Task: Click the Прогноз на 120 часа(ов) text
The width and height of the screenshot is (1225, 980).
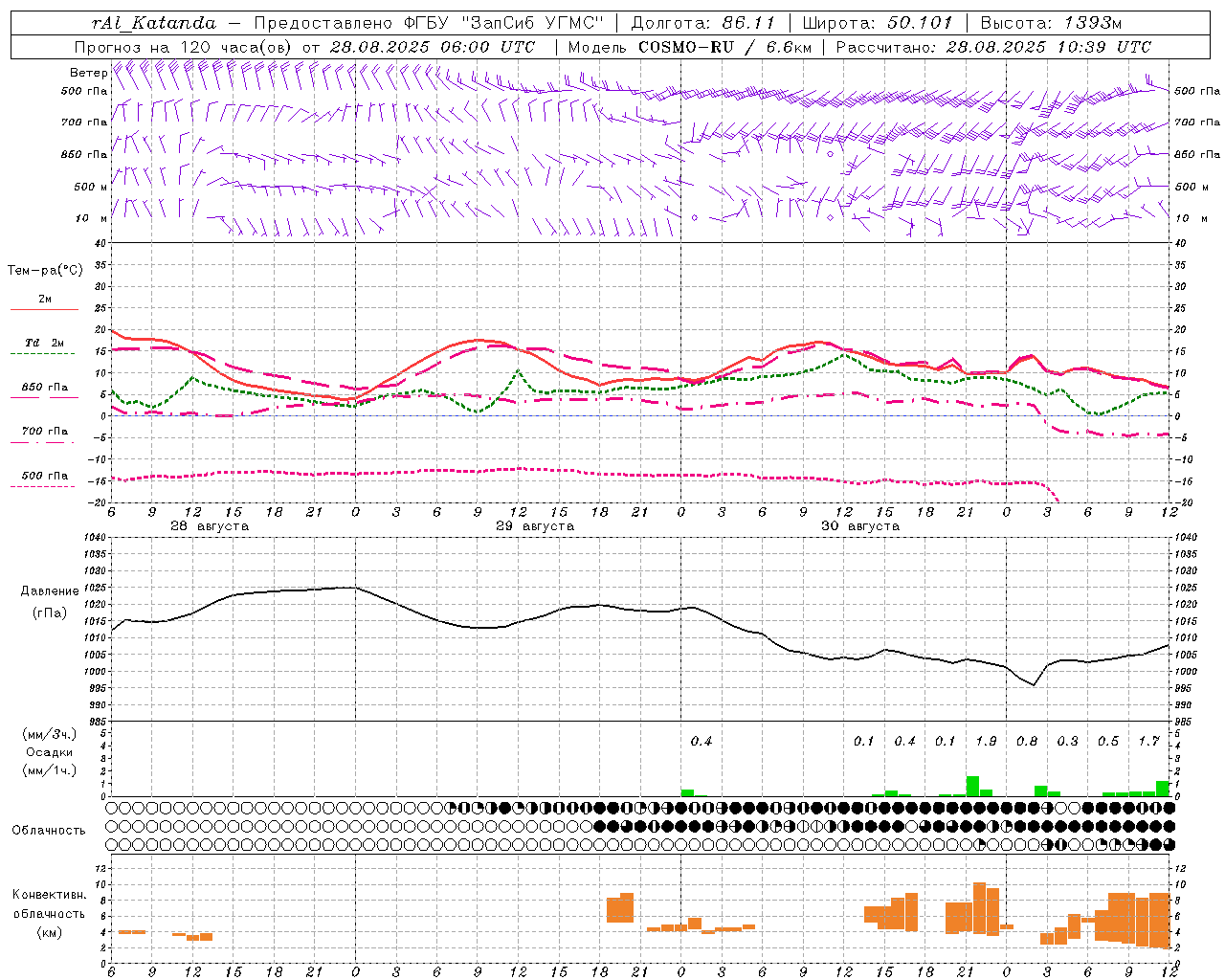Action: click(x=185, y=47)
